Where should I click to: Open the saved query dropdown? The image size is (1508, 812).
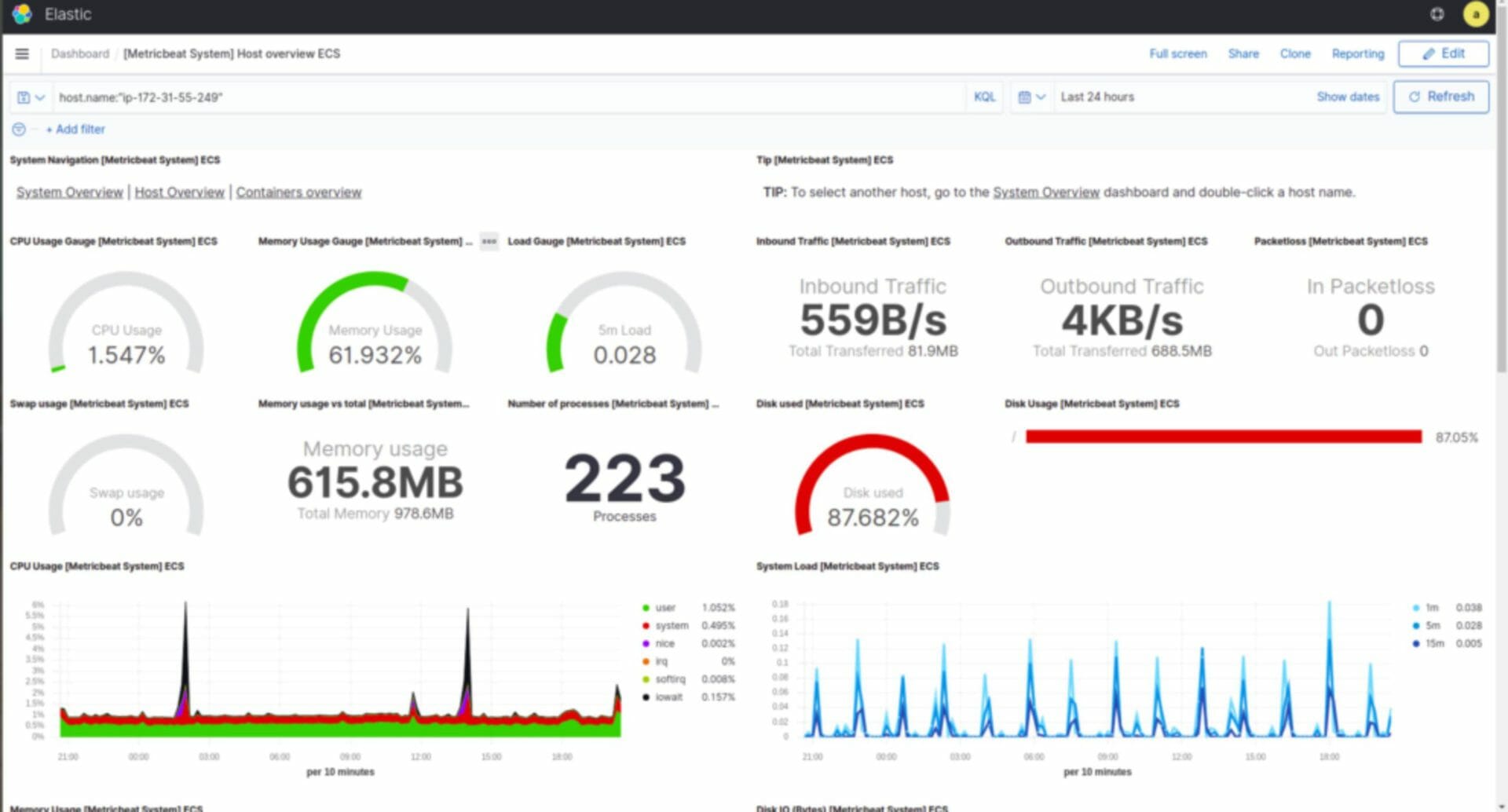[x=31, y=97]
